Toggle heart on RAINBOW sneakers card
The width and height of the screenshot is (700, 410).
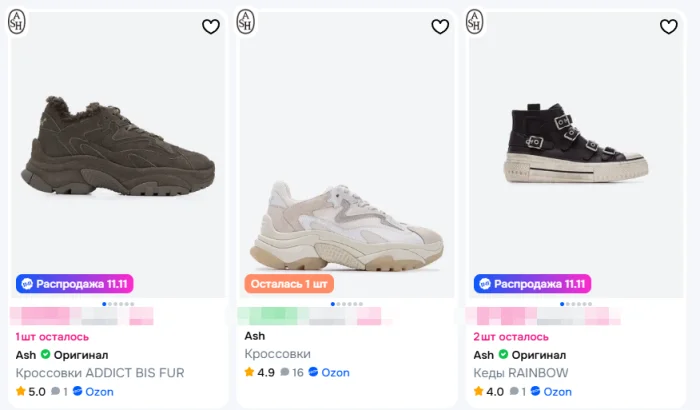coord(669,27)
